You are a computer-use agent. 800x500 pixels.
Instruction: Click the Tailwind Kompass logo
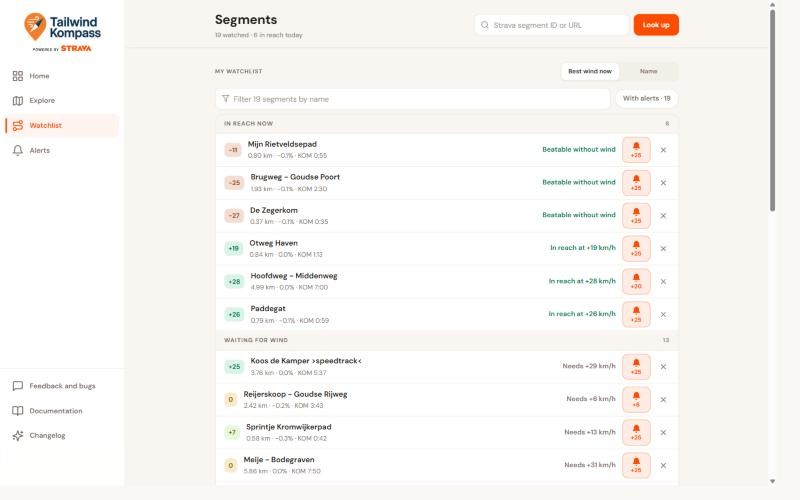point(62,32)
